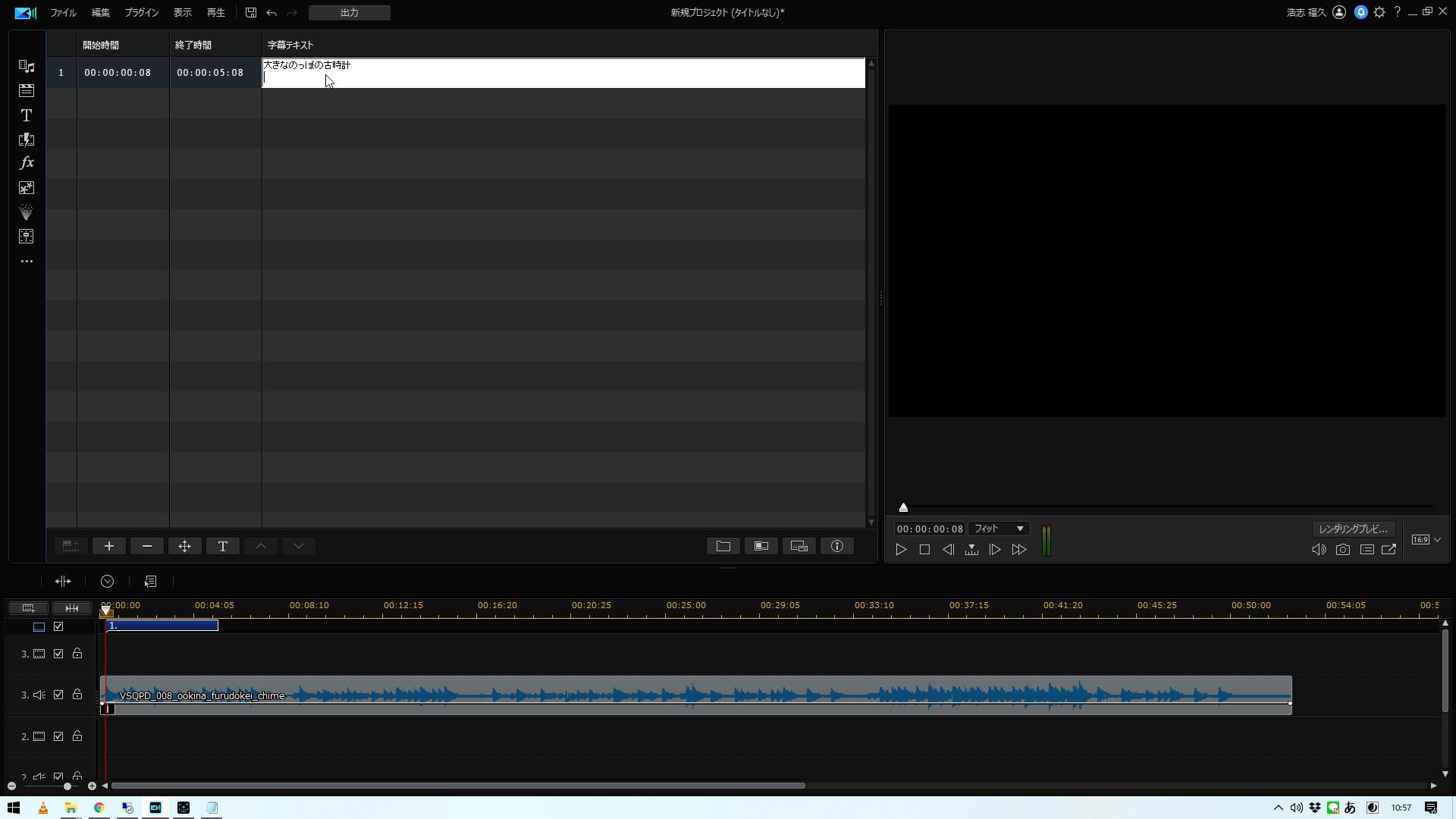Expand more rooms via ellipsis icon
This screenshot has width=1456, height=819.
coord(27,261)
